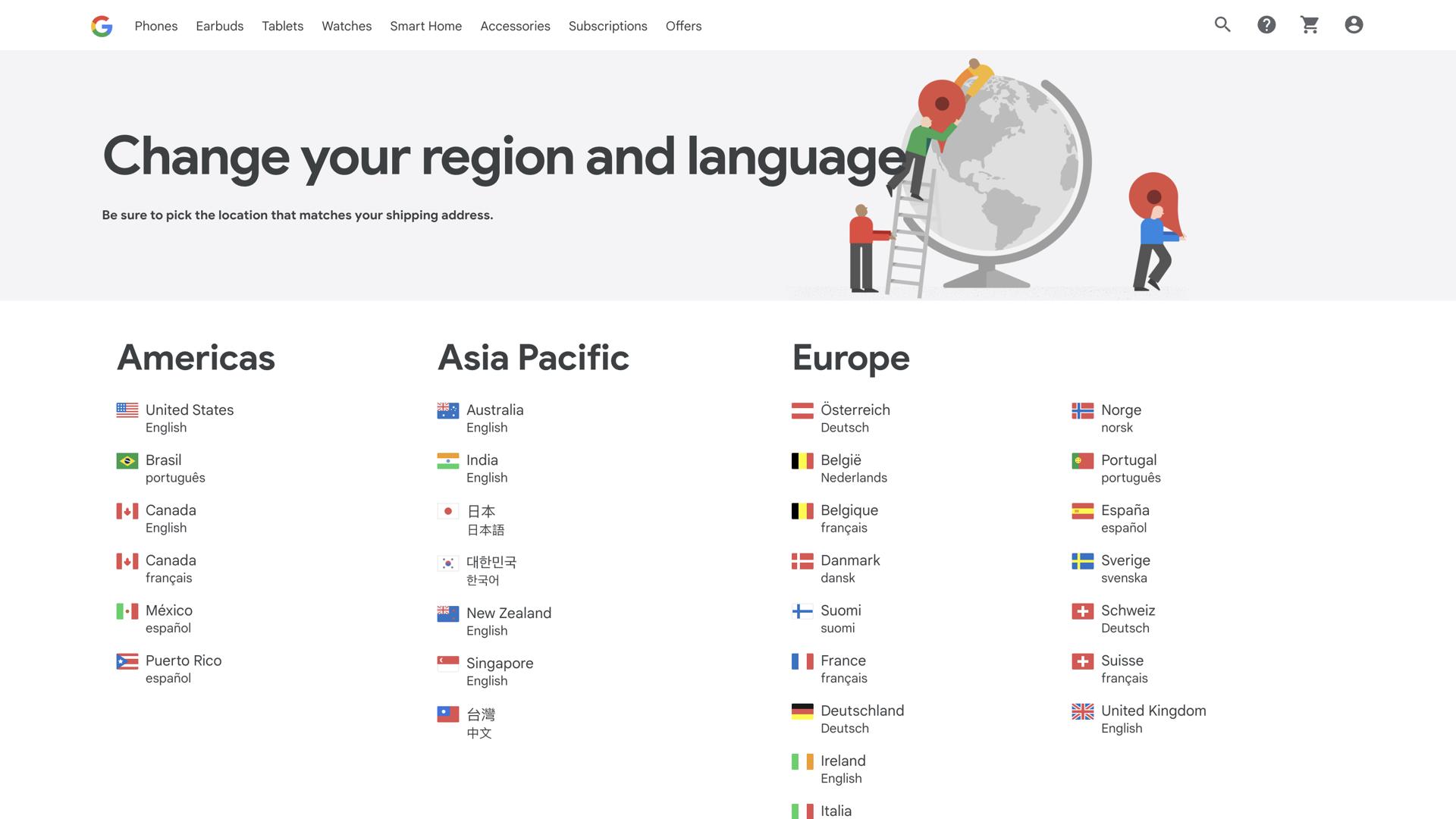Click the help question mark icon
This screenshot has width=1456, height=819.
click(1266, 25)
